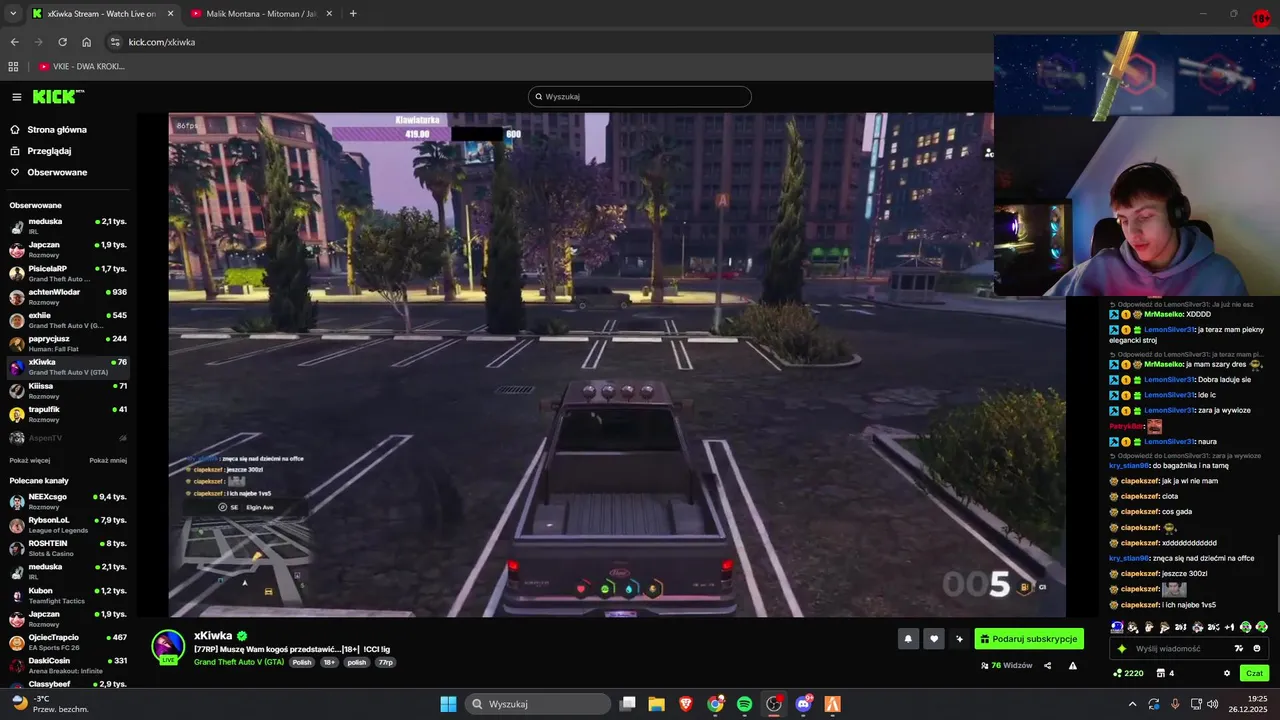The height and width of the screenshot is (720, 1280).
Task: Open trapulfik channel in sidebar
Action: pos(68,414)
